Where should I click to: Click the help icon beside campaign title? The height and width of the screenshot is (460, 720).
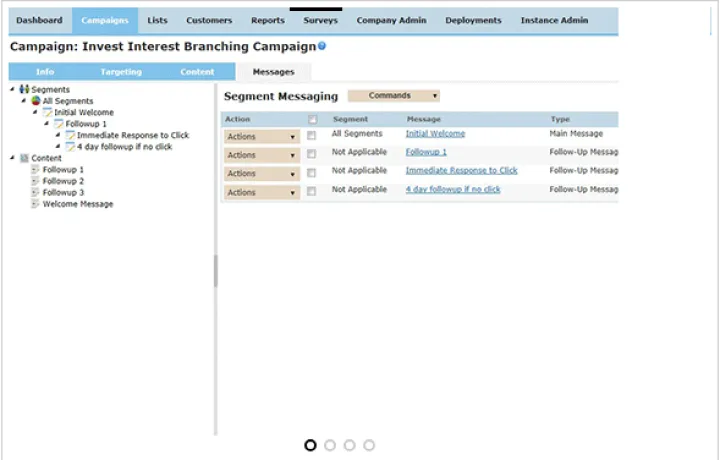tap(322, 46)
